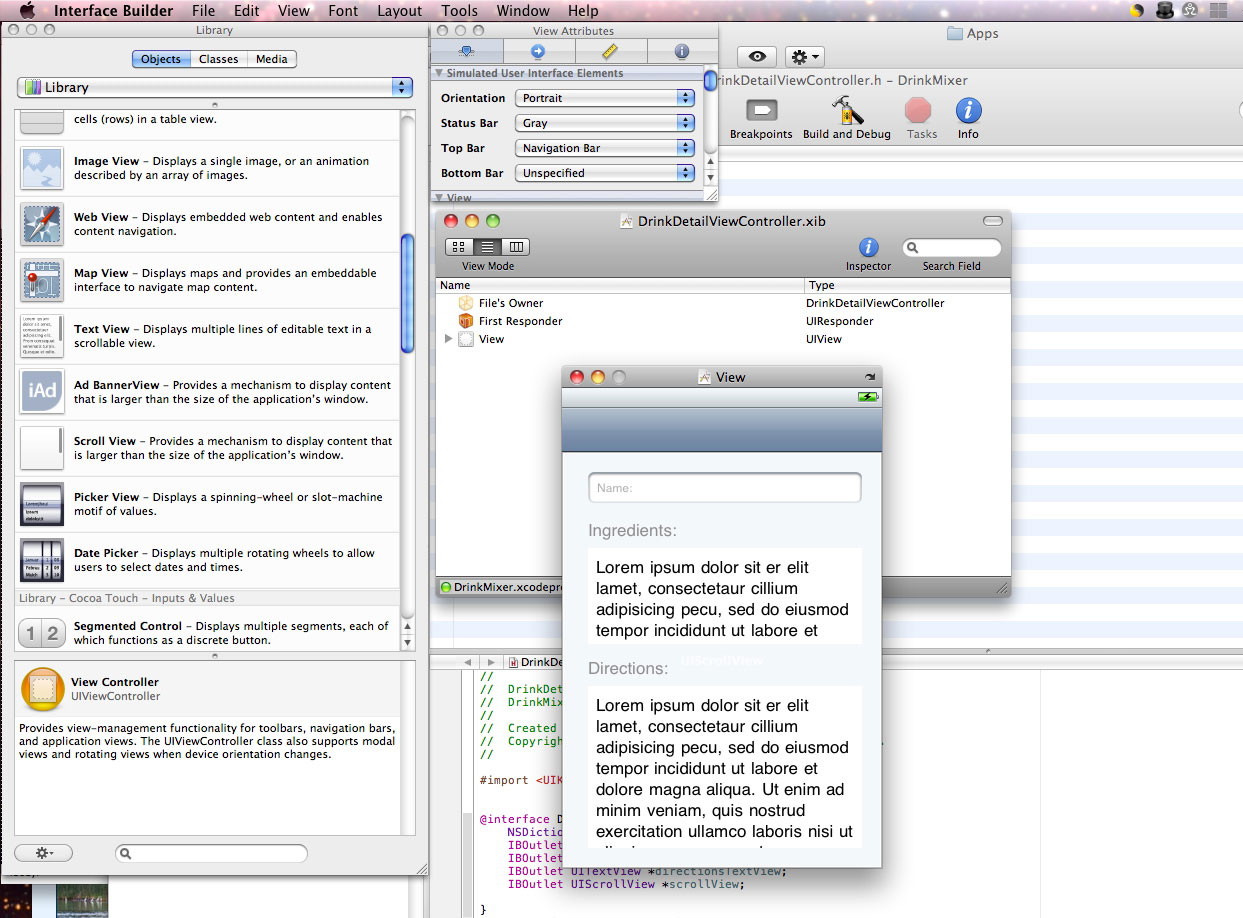The image size is (1243, 918).
Task: Open the File menu
Action: click(x=203, y=11)
